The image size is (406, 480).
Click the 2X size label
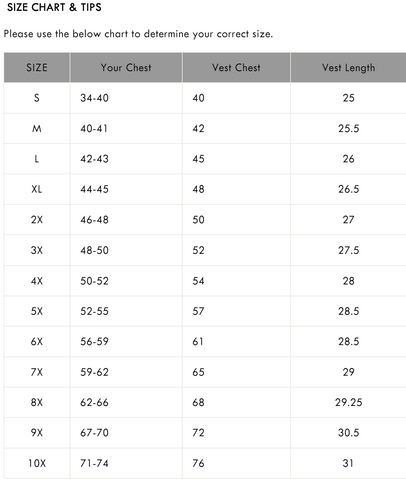(x=37, y=220)
